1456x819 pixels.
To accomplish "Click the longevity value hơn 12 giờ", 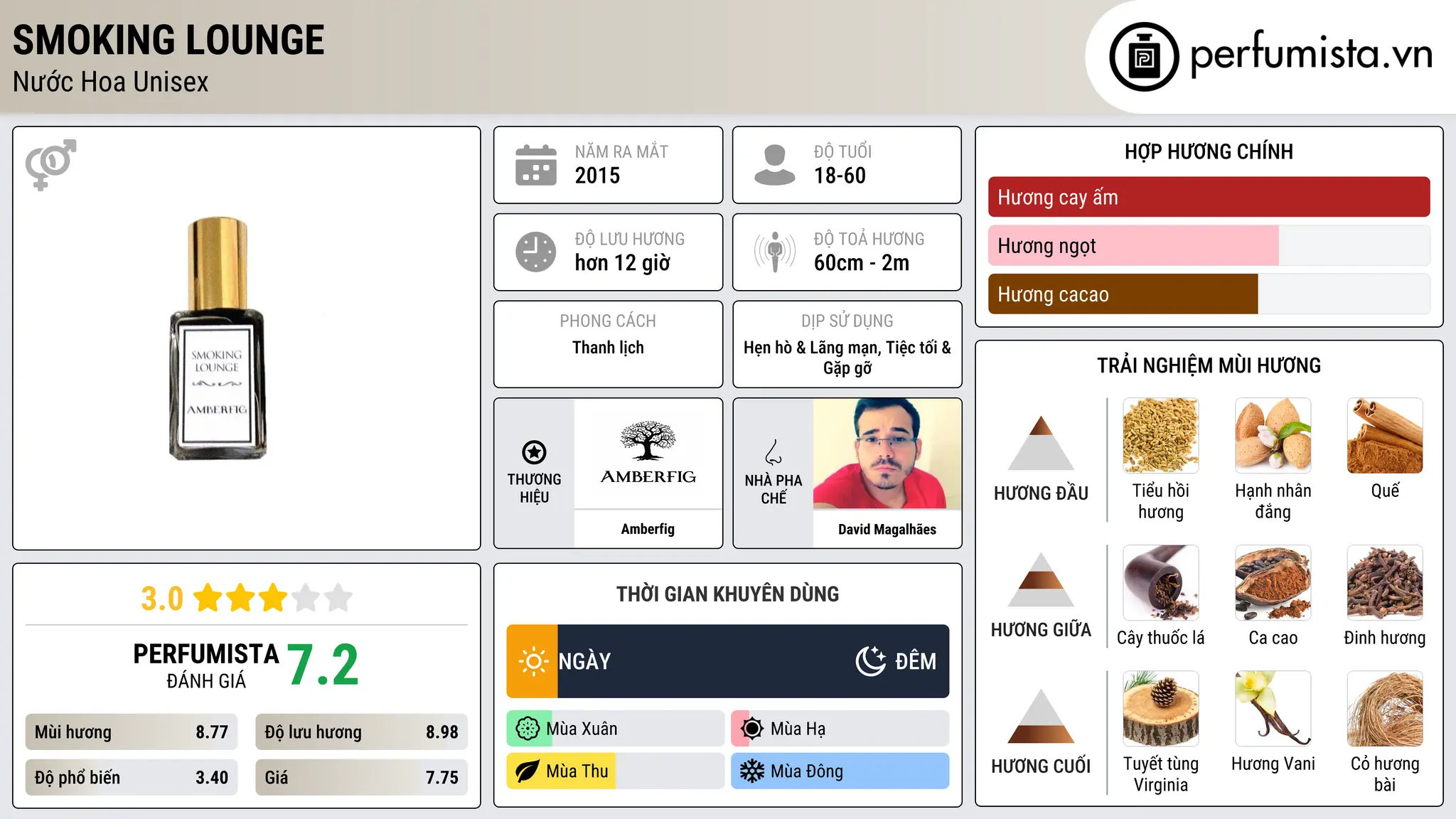I will click(622, 263).
